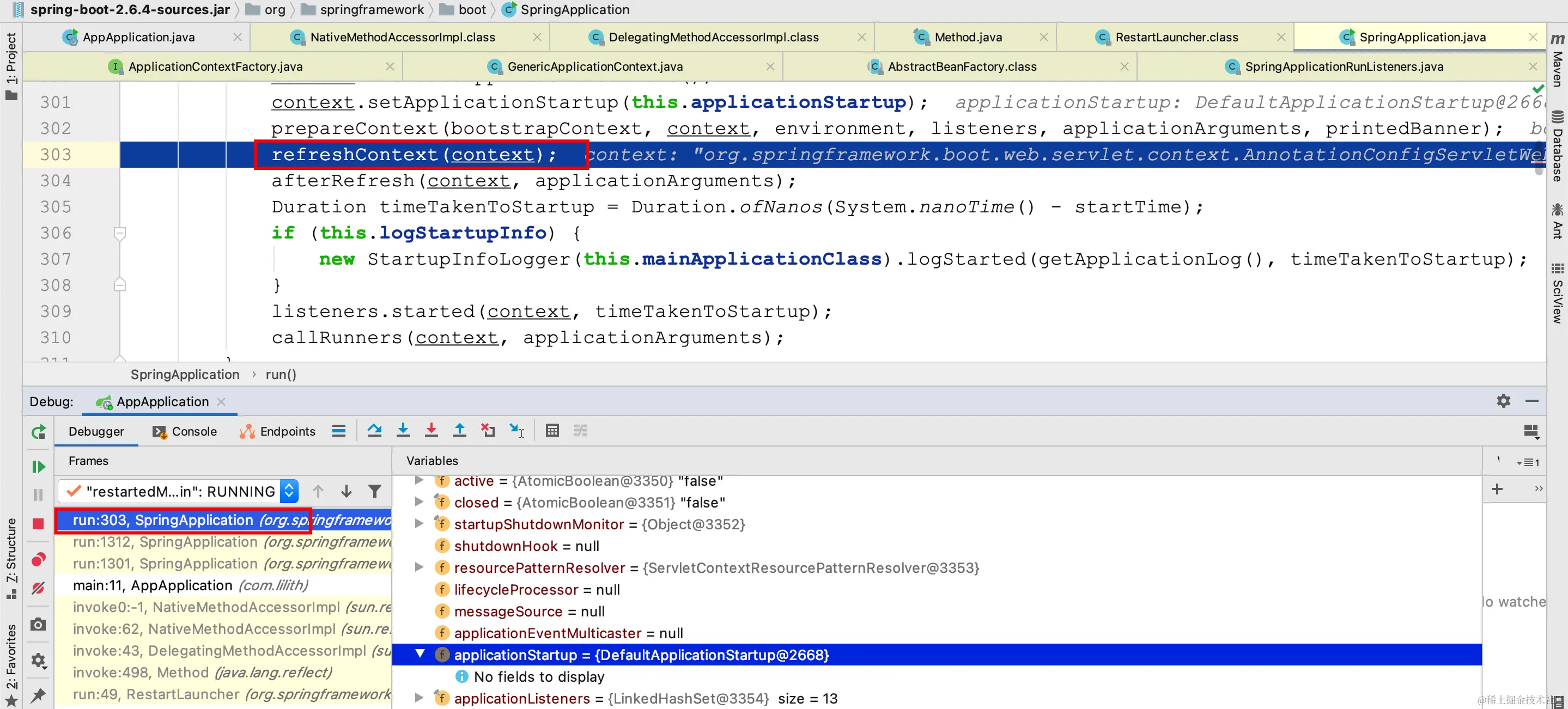Open the AppApplication.java editor tab
The width and height of the screenshot is (1568, 709).
[x=138, y=37]
